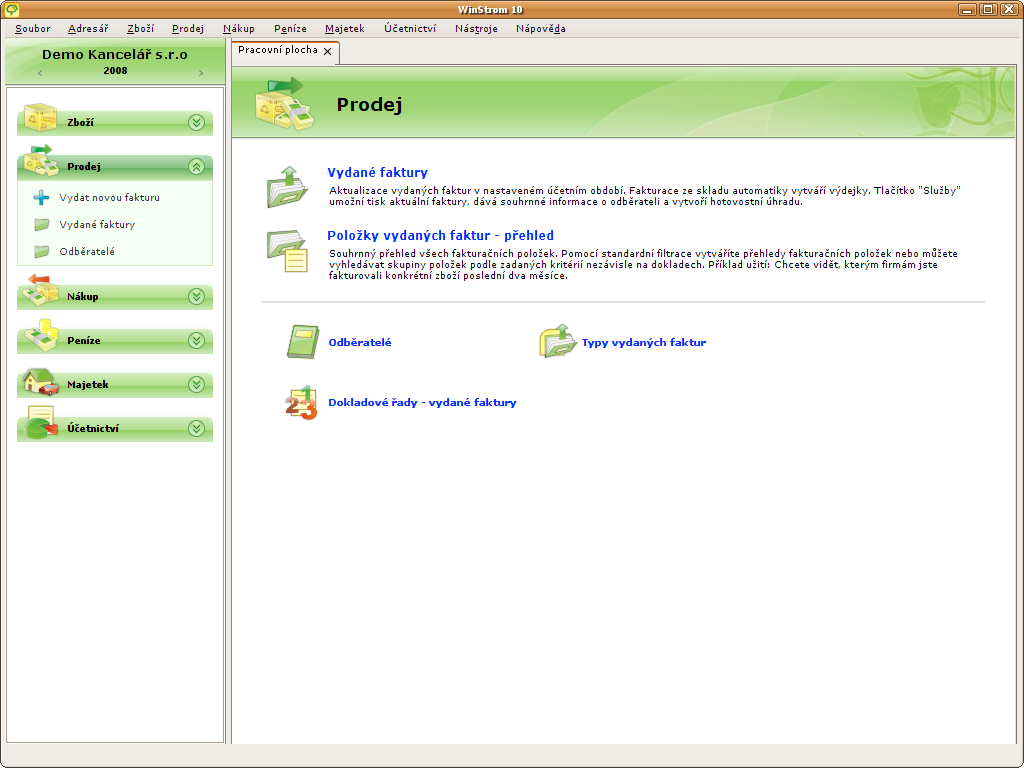Image resolution: width=1024 pixels, height=768 pixels.
Task: Collapse the Prodej sidebar section
Action: click(196, 167)
